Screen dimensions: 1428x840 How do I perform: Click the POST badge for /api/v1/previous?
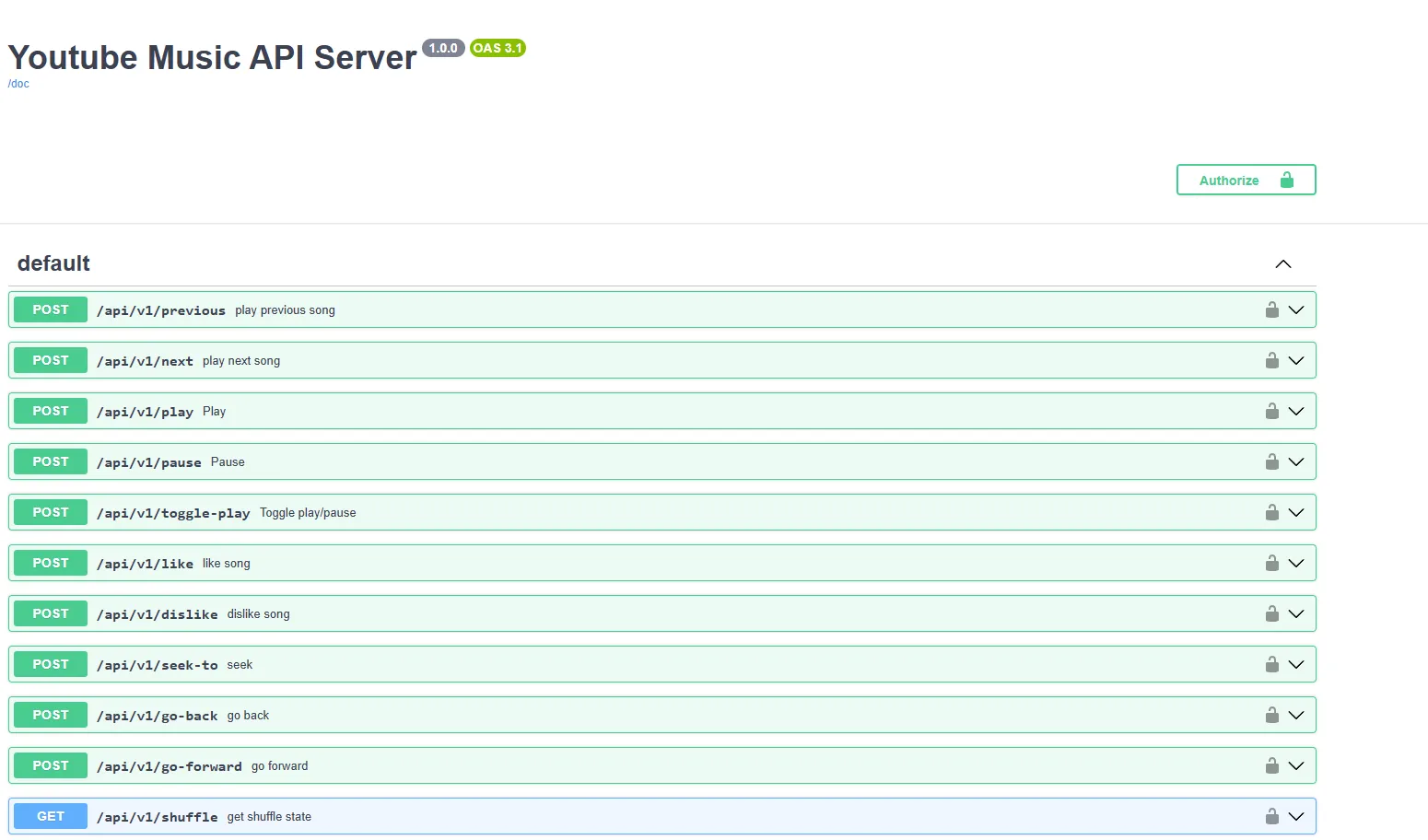pos(51,310)
